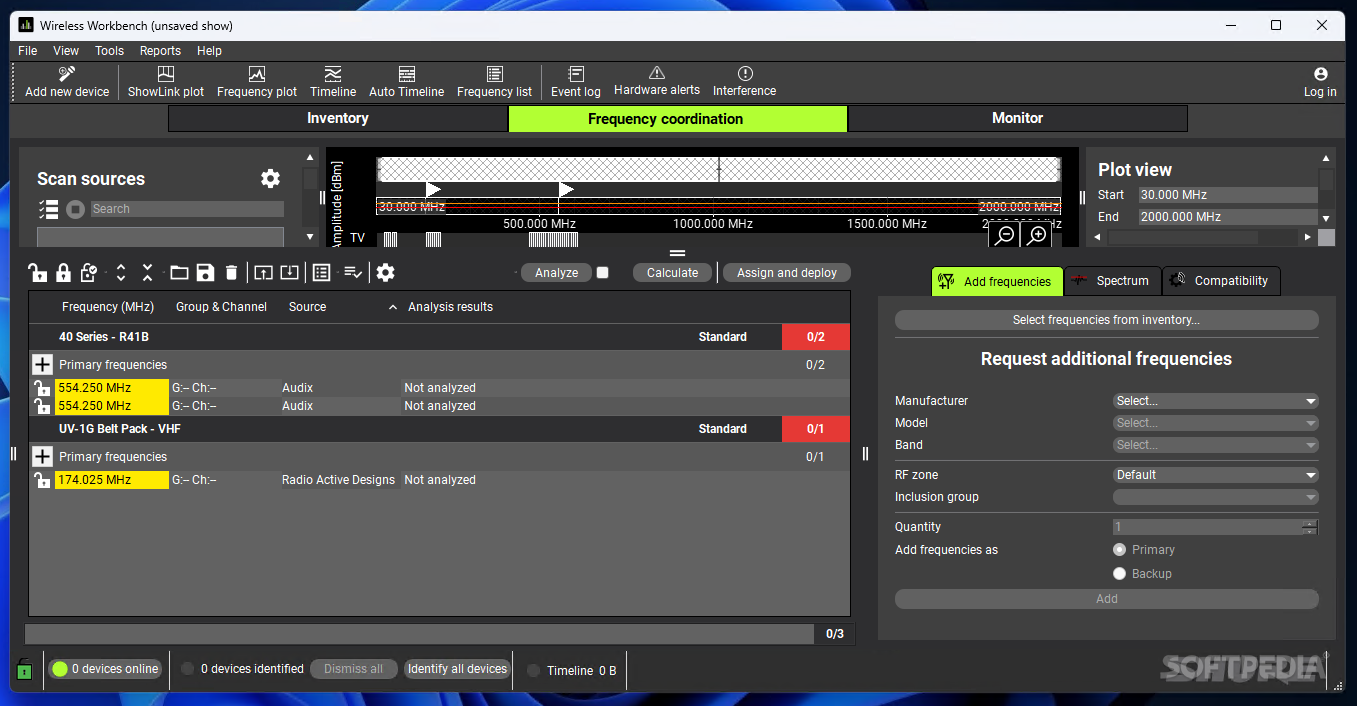Open the Spectrum tab
The width and height of the screenshot is (1357, 706).
click(1112, 281)
